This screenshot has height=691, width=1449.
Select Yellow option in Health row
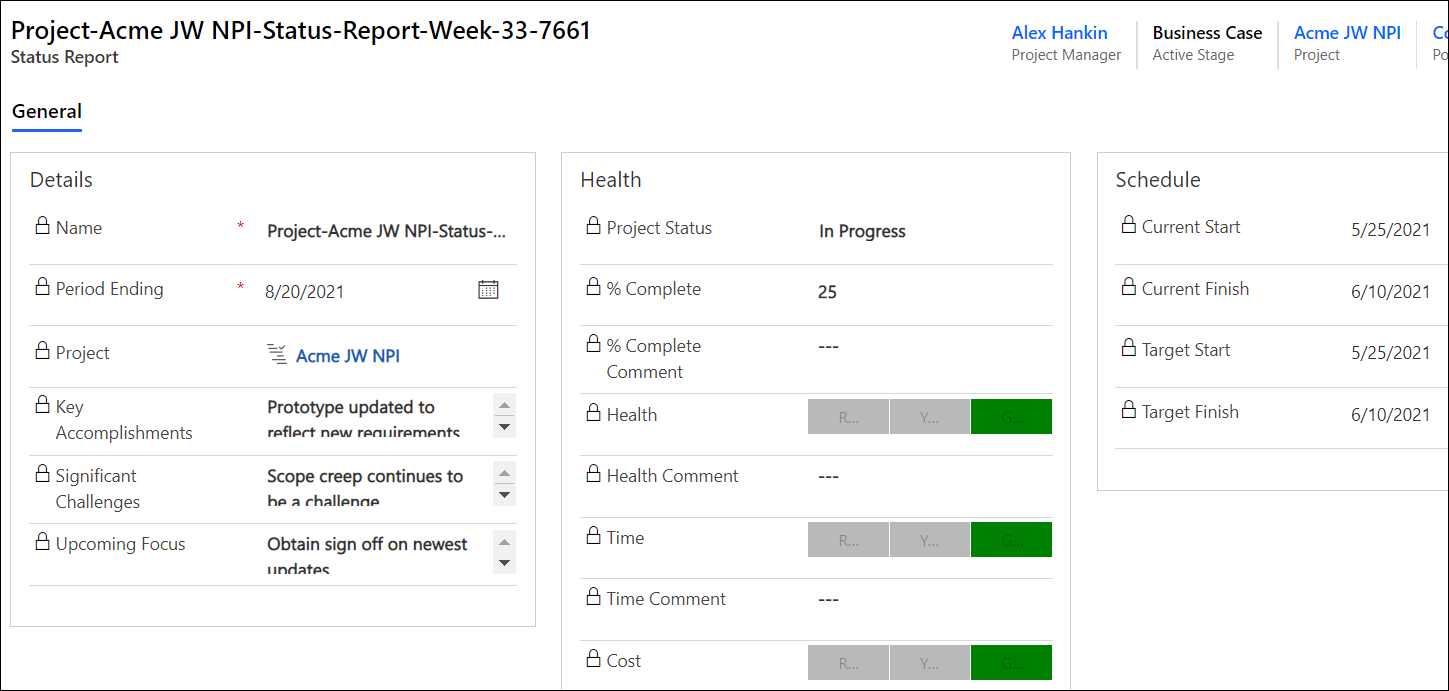pos(929,417)
